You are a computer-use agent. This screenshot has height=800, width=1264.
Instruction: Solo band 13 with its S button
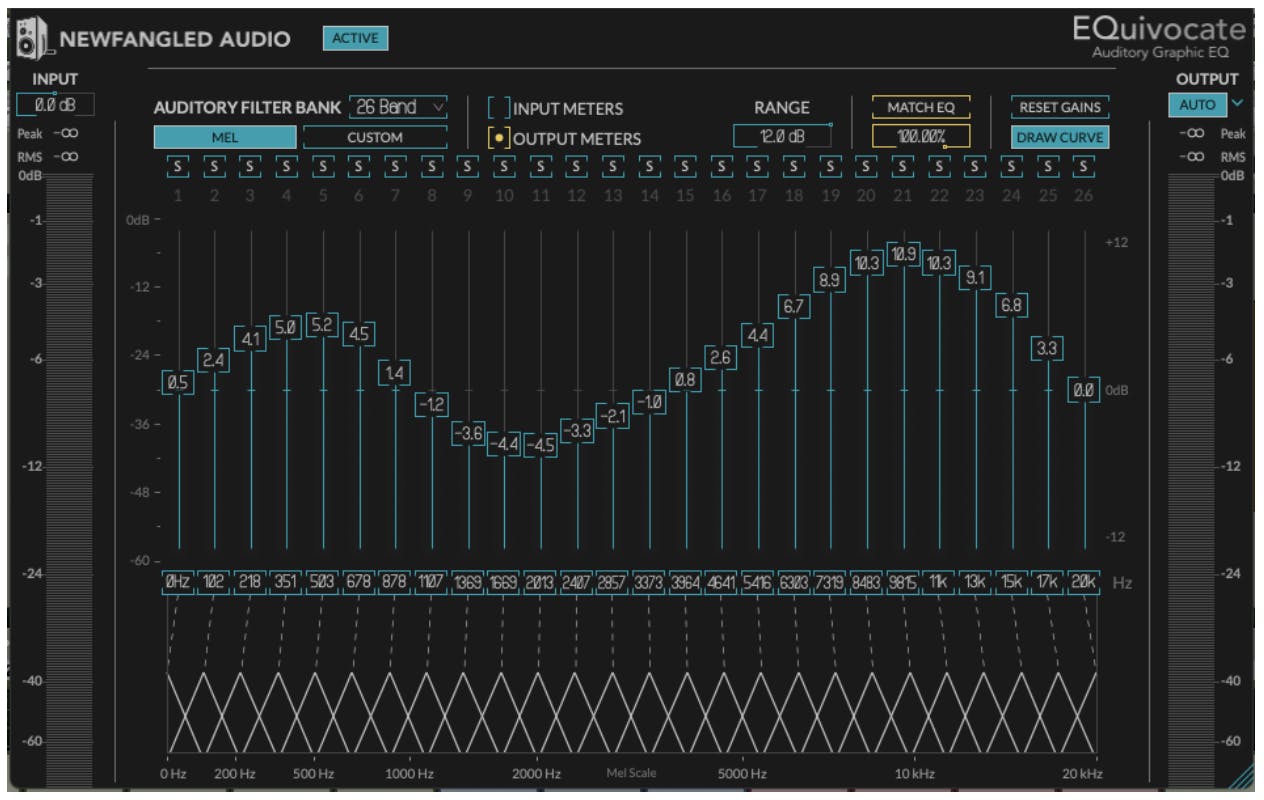coord(613,166)
